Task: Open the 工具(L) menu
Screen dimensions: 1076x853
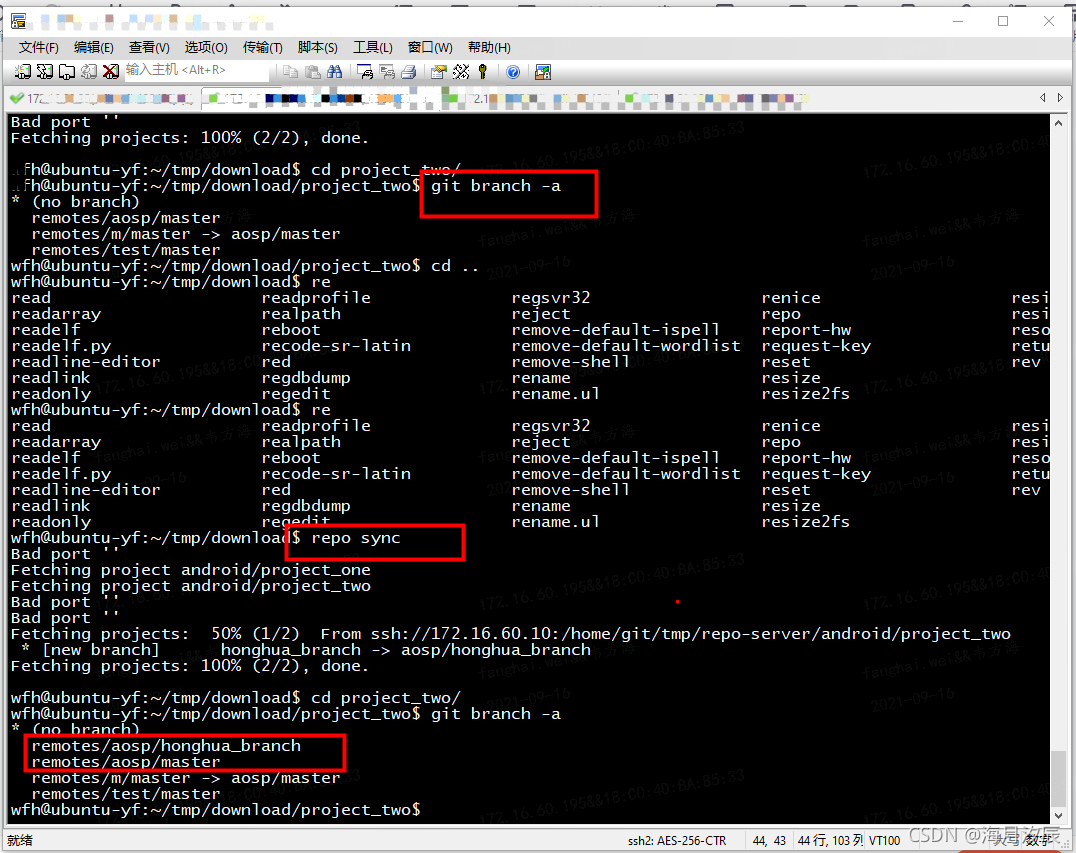Action: [x=373, y=47]
